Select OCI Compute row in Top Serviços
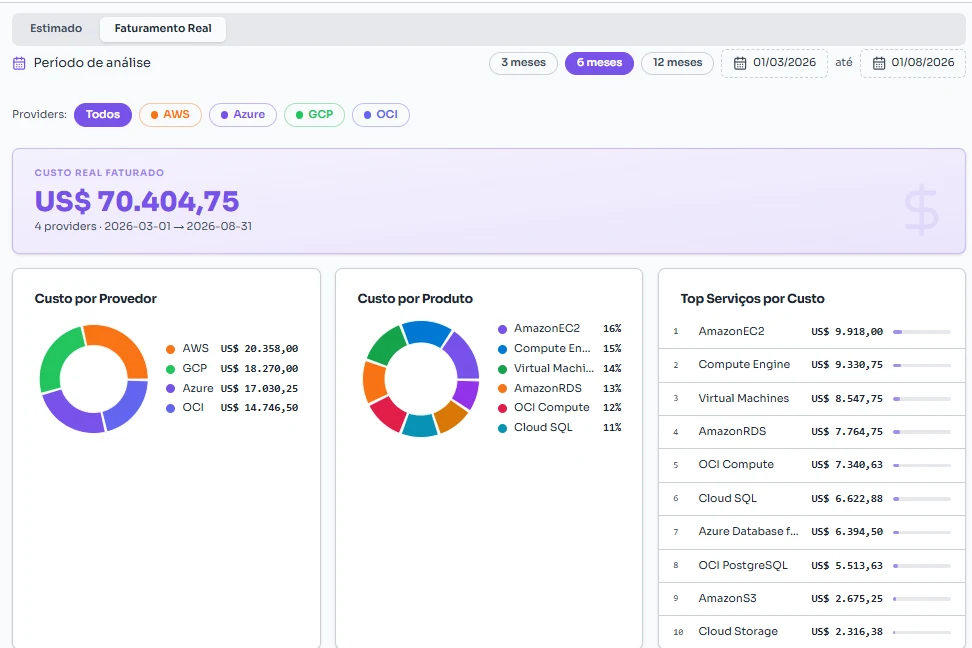This screenshot has width=972, height=648. pos(811,464)
